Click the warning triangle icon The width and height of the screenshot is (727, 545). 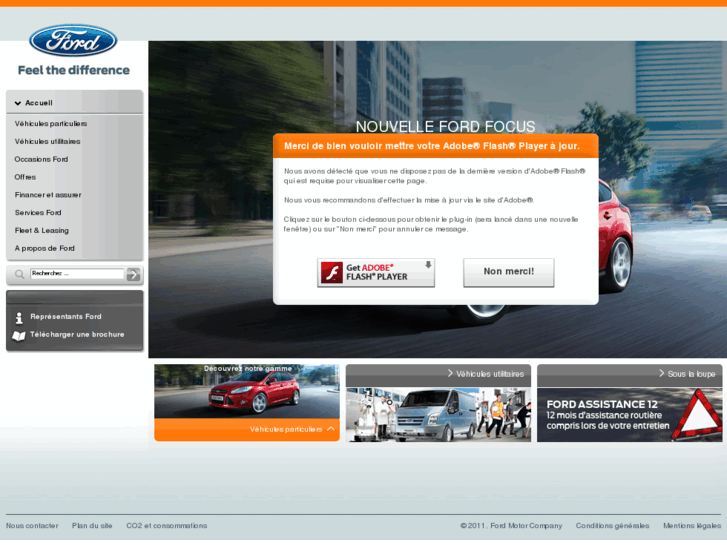coord(697,414)
